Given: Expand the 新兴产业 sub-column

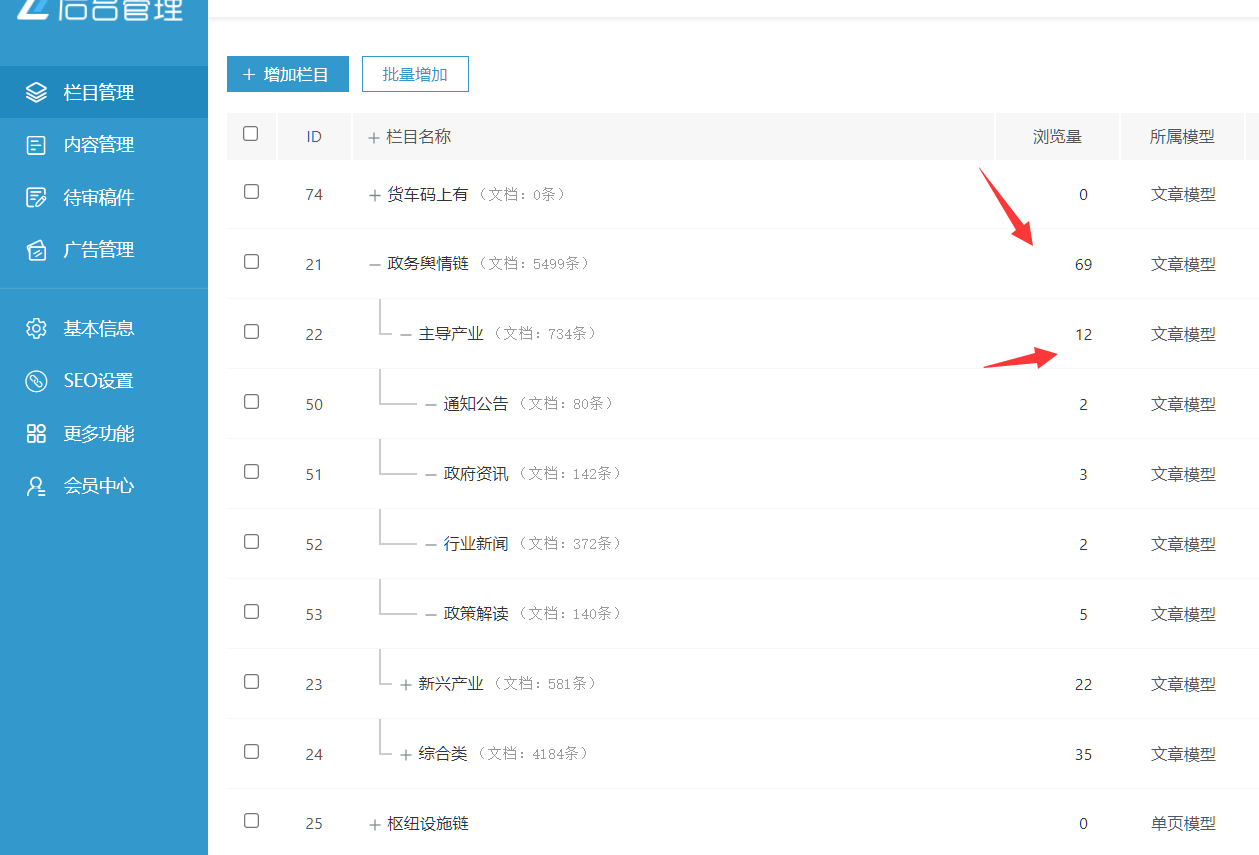Looking at the screenshot, I should pyautogui.click(x=406, y=685).
